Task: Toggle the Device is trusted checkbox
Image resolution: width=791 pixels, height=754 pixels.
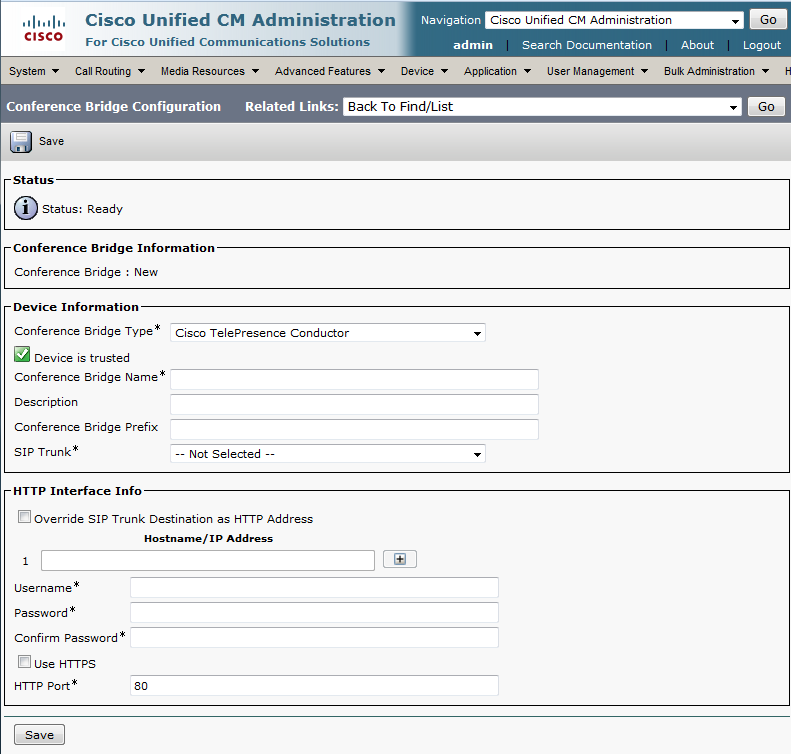Action: click(x=22, y=355)
